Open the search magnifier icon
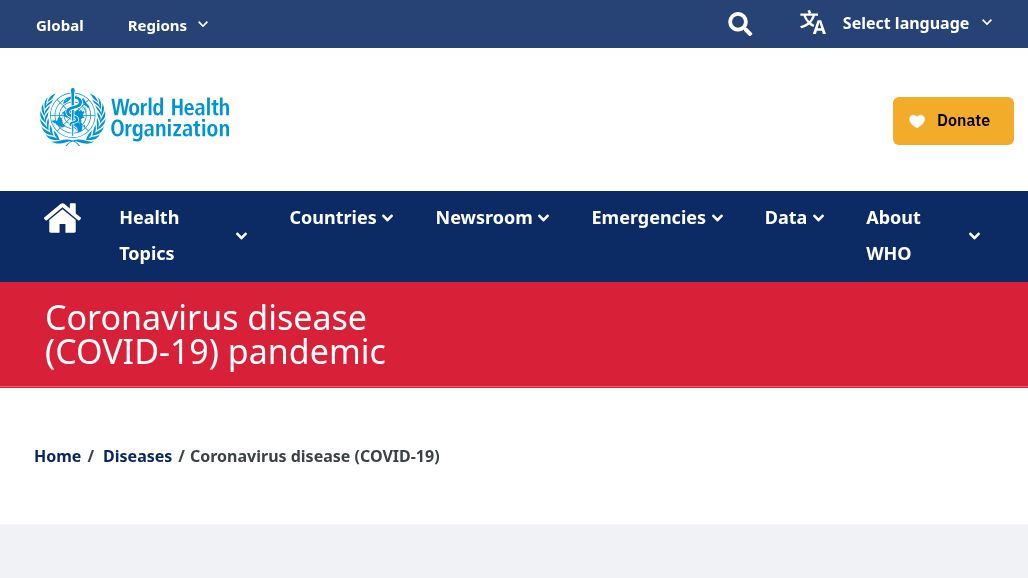The width and height of the screenshot is (1028, 578). coord(740,24)
